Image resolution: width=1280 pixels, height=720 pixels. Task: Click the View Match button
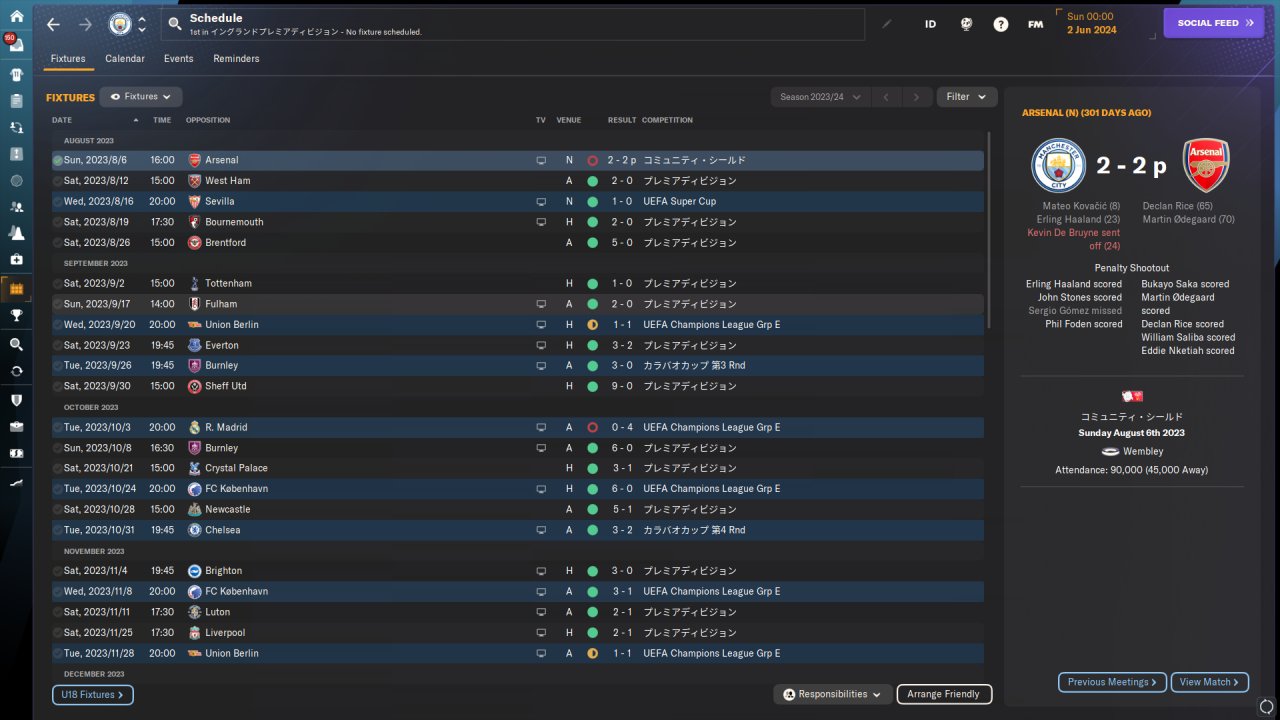click(1210, 682)
